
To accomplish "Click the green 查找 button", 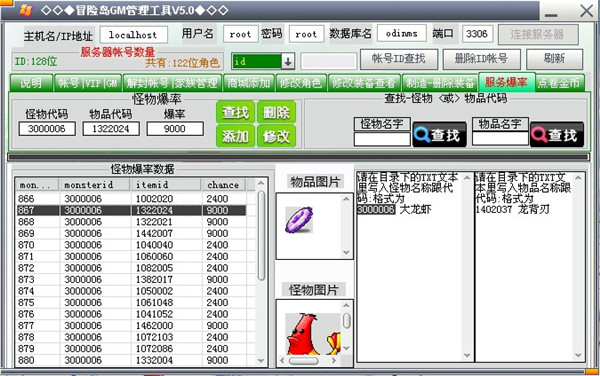I will click(235, 112).
